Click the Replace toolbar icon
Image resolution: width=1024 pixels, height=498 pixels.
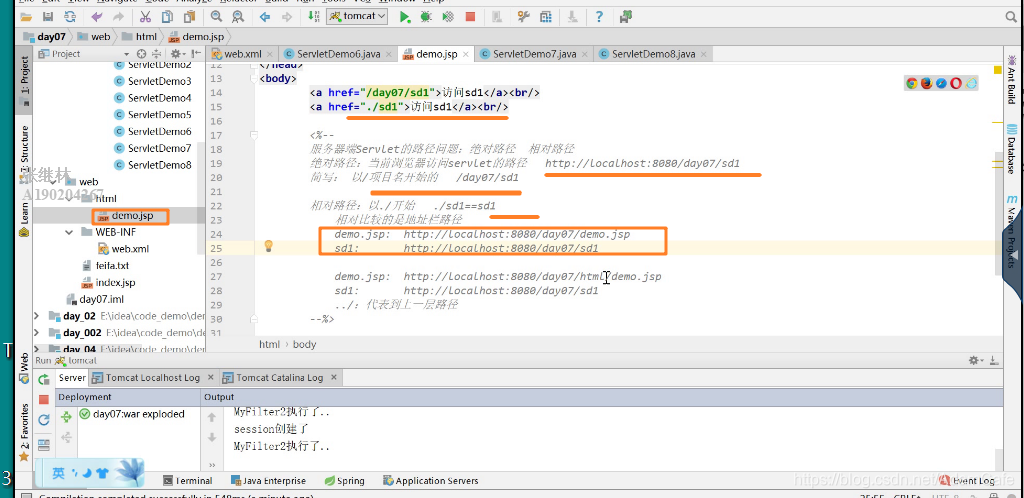(x=238, y=16)
